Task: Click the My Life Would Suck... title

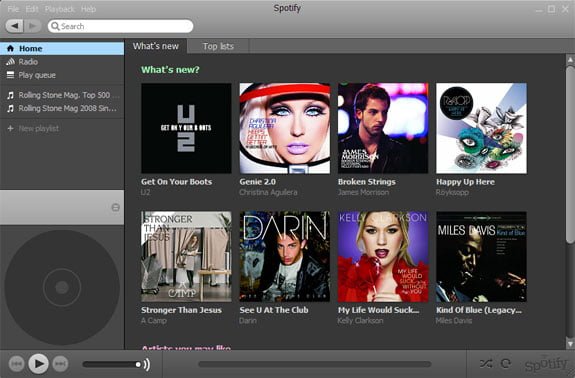Action: click(378, 310)
